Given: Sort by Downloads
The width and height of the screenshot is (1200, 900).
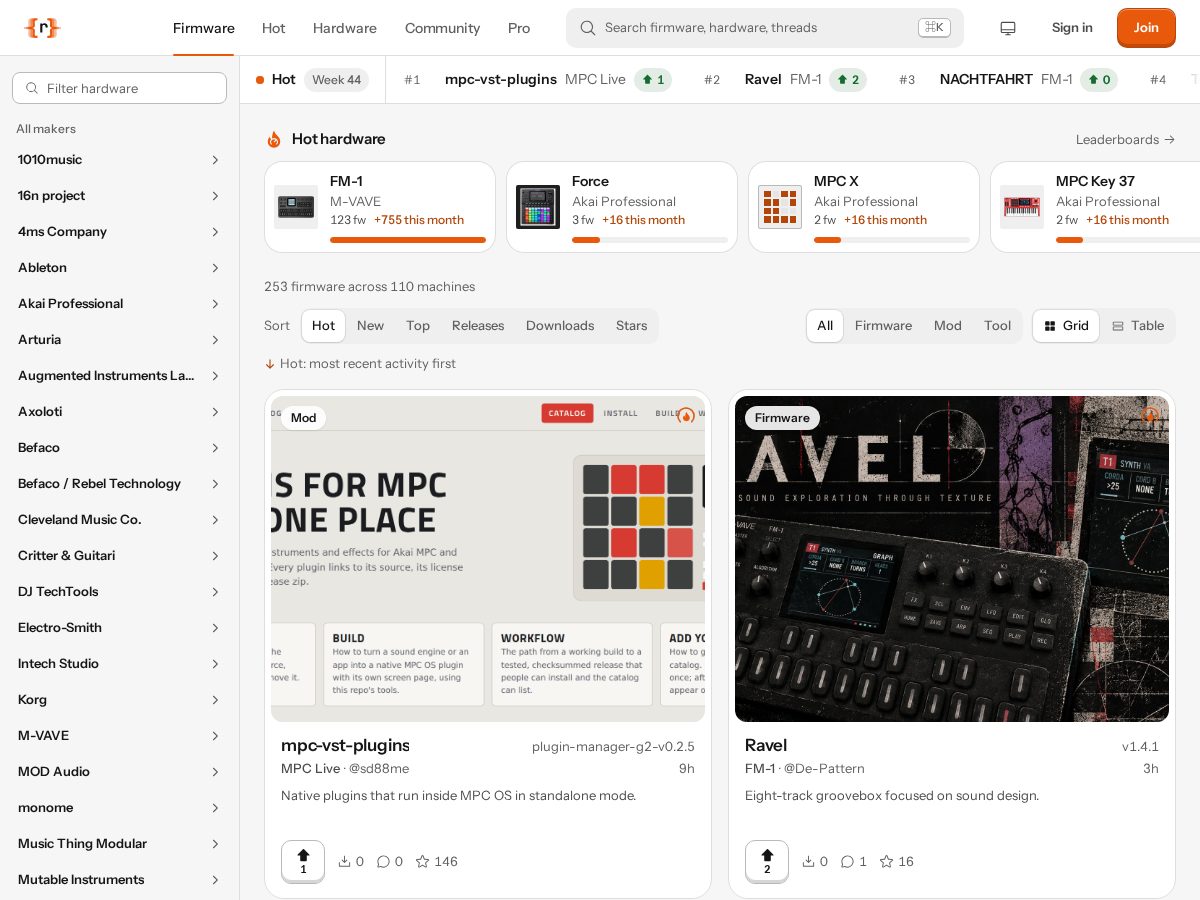Looking at the screenshot, I should (x=560, y=326).
